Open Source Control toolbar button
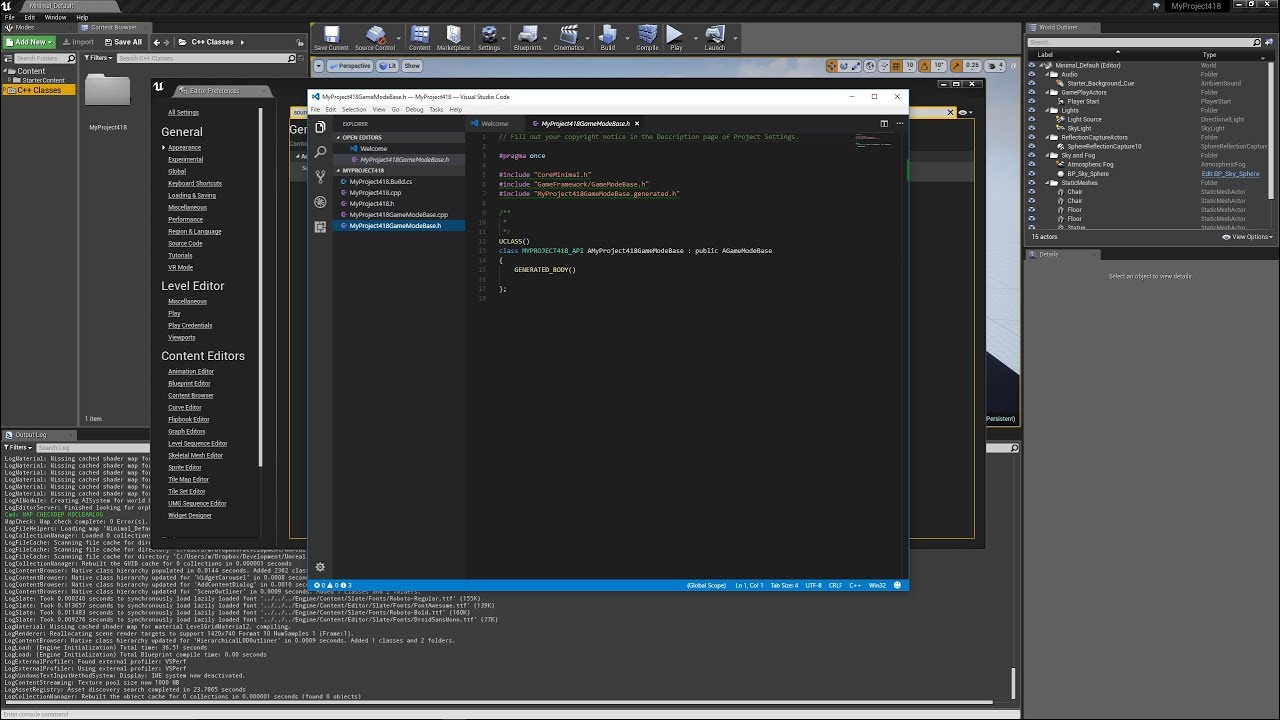This screenshot has width=1280, height=720. tap(375, 38)
